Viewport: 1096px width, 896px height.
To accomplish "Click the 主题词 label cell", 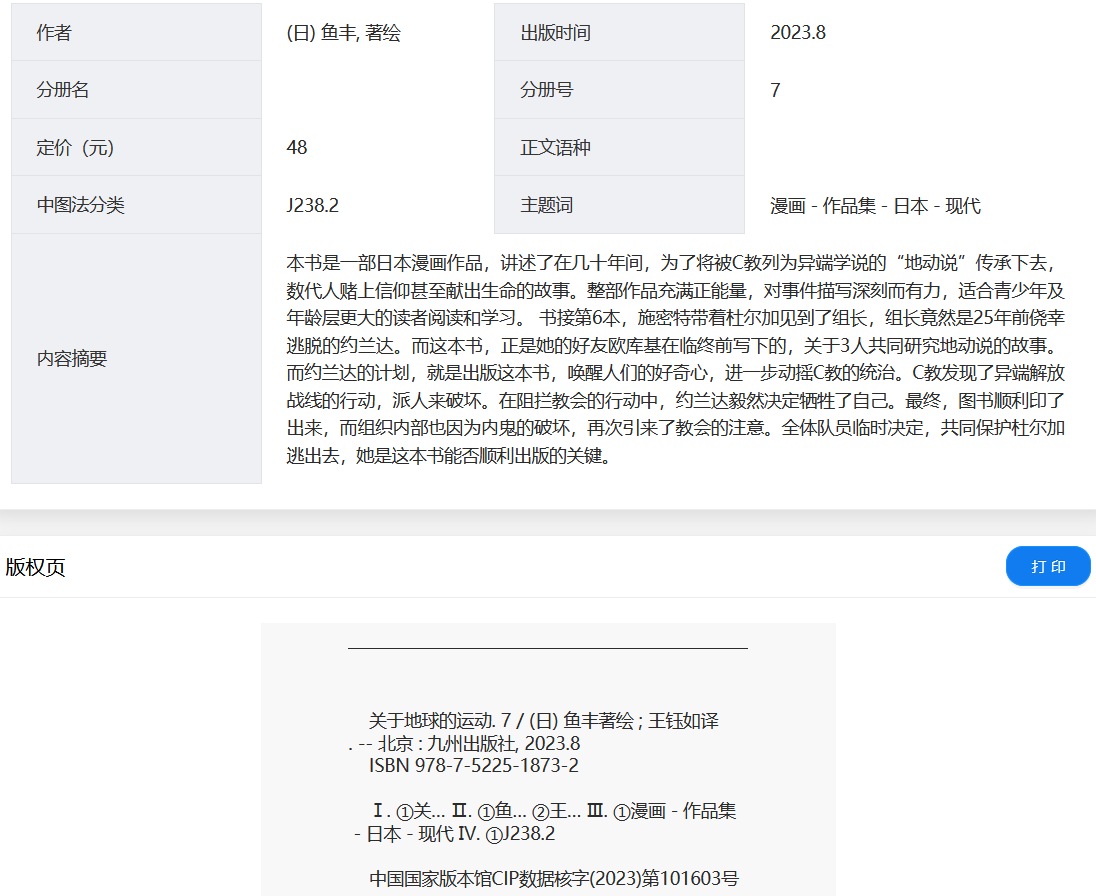I will 619,205.
